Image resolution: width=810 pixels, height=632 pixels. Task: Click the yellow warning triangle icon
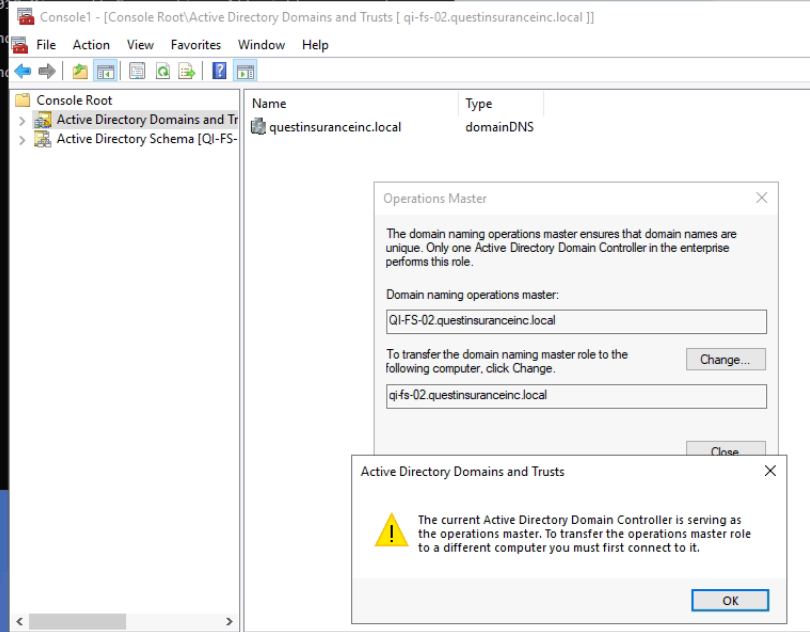392,530
